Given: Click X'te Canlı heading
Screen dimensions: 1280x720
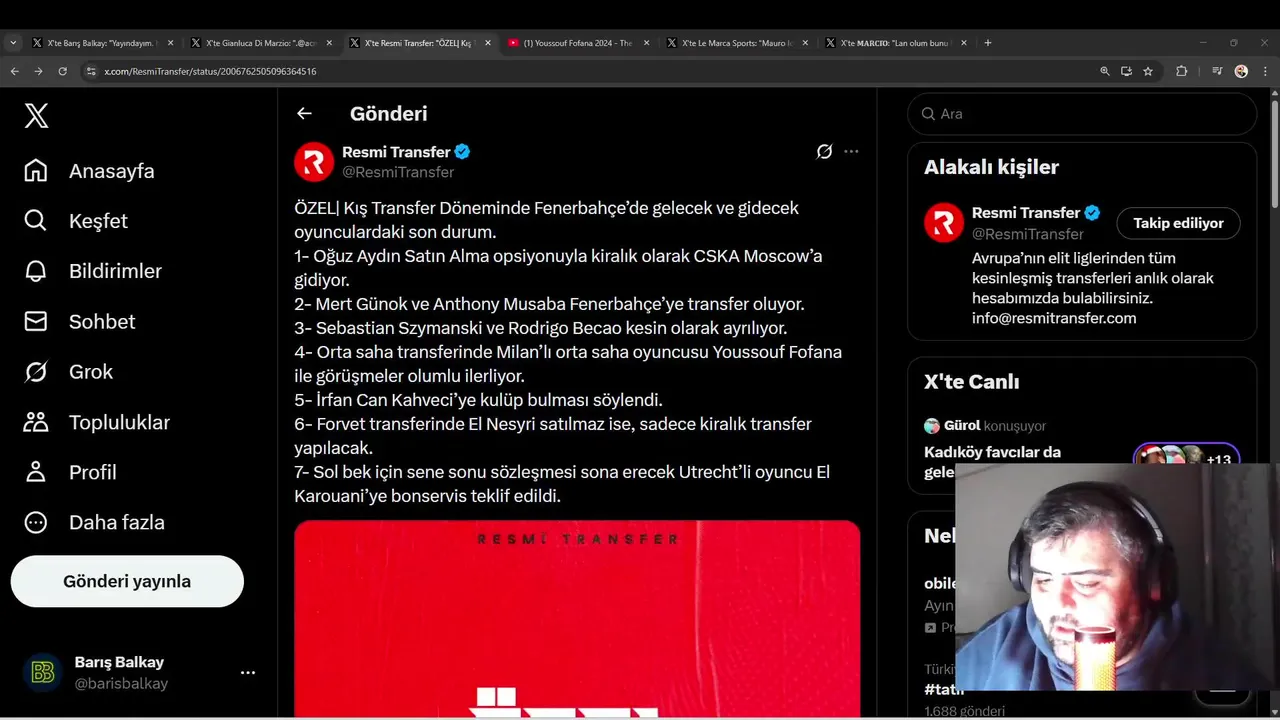Looking at the screenshot, I should 971,382.
